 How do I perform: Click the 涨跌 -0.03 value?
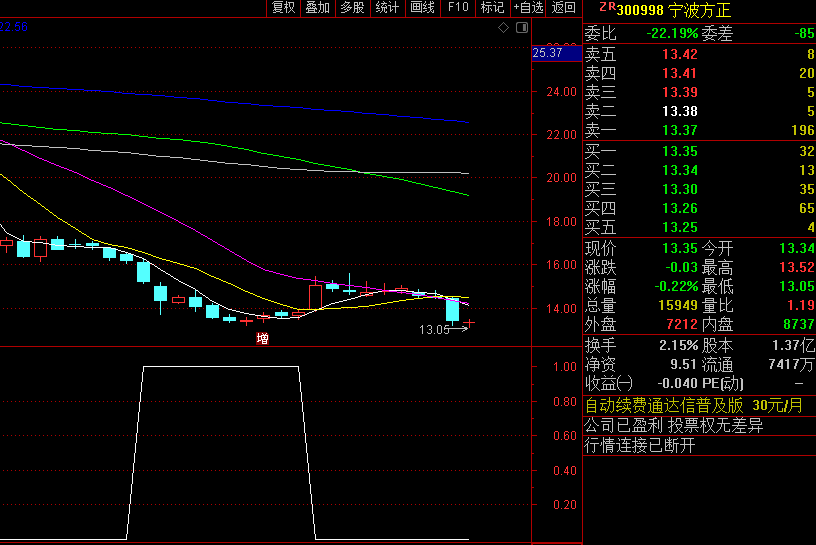681,268
